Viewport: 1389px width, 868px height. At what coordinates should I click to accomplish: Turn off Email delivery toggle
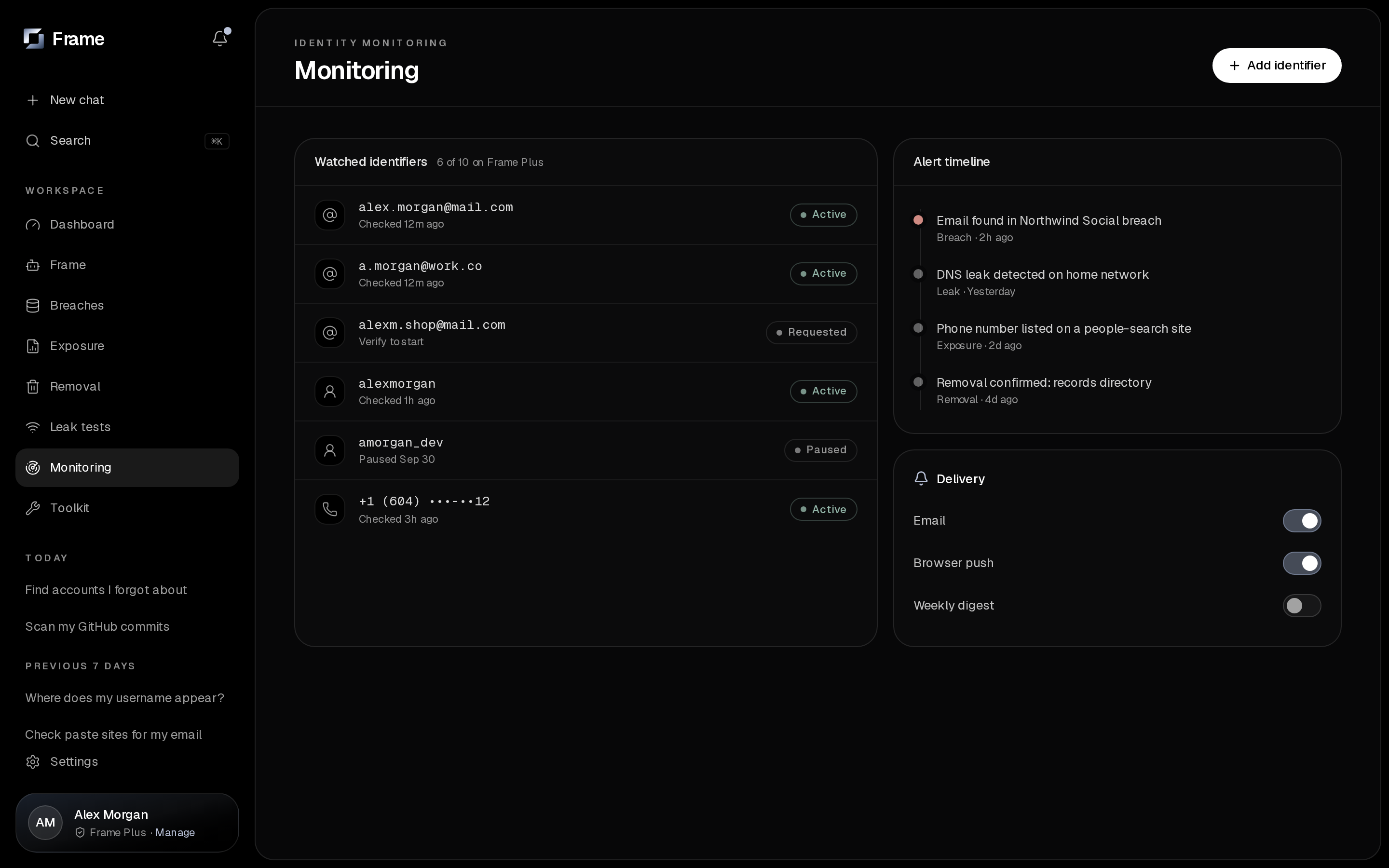[x=1302, y=521]
